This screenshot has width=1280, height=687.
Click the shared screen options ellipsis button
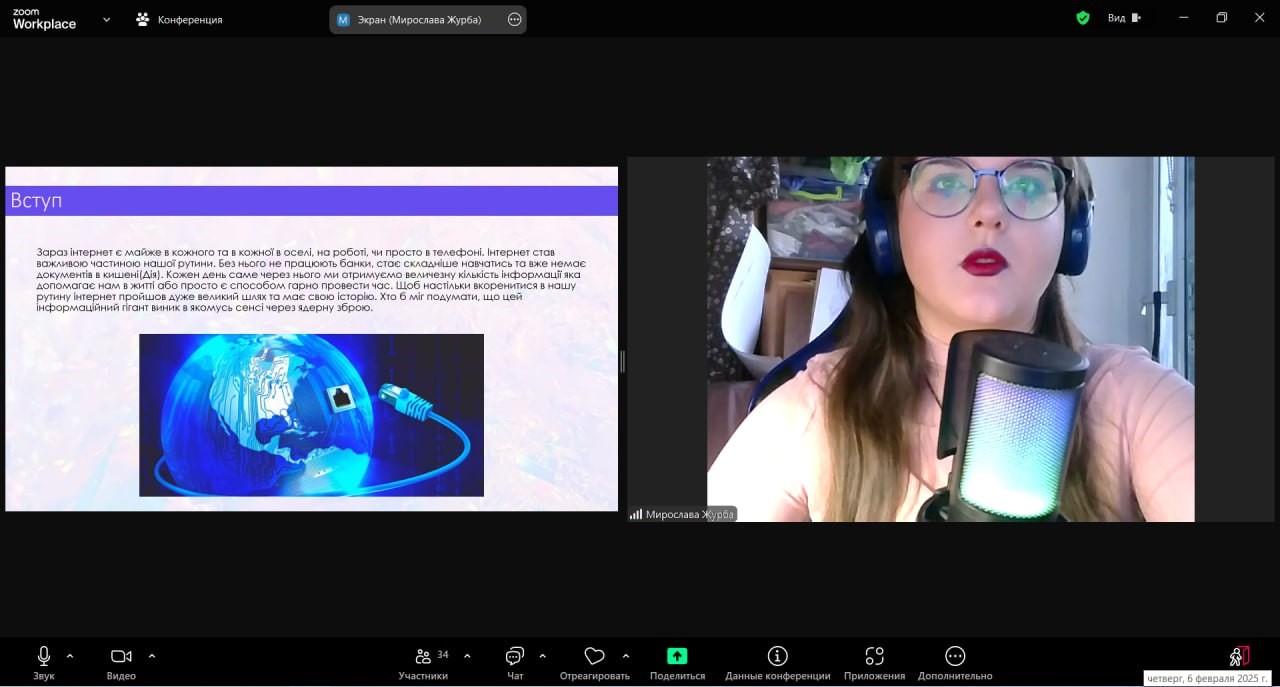click(515, 19)
